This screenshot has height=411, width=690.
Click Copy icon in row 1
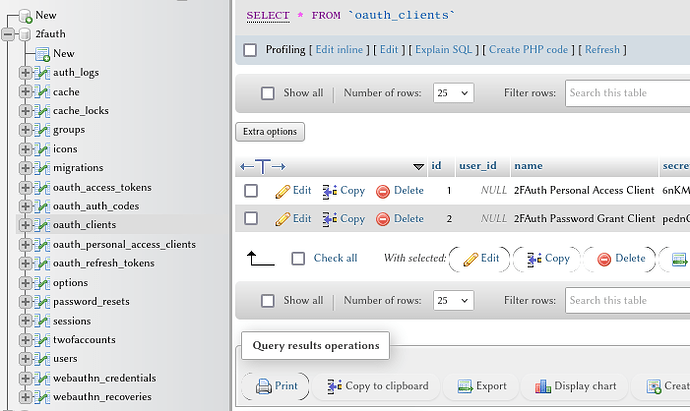click(330, 191)
